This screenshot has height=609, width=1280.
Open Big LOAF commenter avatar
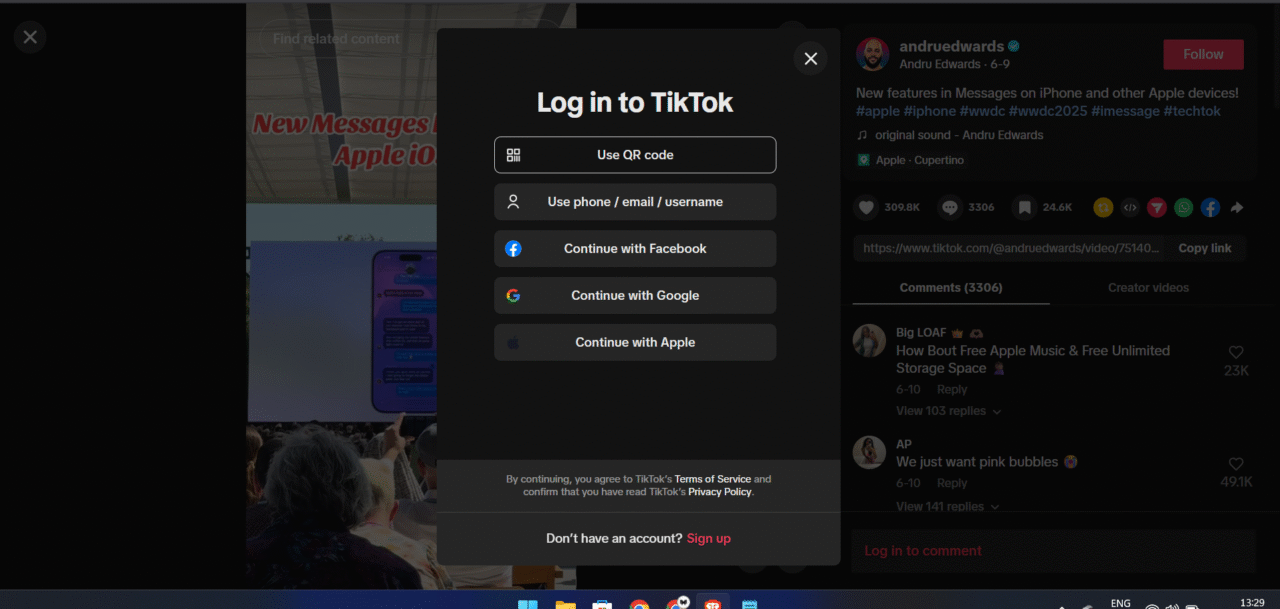[869, 341]
